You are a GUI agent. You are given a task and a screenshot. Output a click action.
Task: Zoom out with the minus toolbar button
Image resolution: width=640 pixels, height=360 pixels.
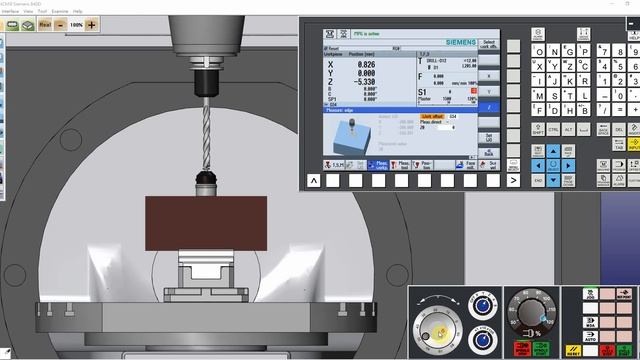pyautogui.click(x=60, y=25)
